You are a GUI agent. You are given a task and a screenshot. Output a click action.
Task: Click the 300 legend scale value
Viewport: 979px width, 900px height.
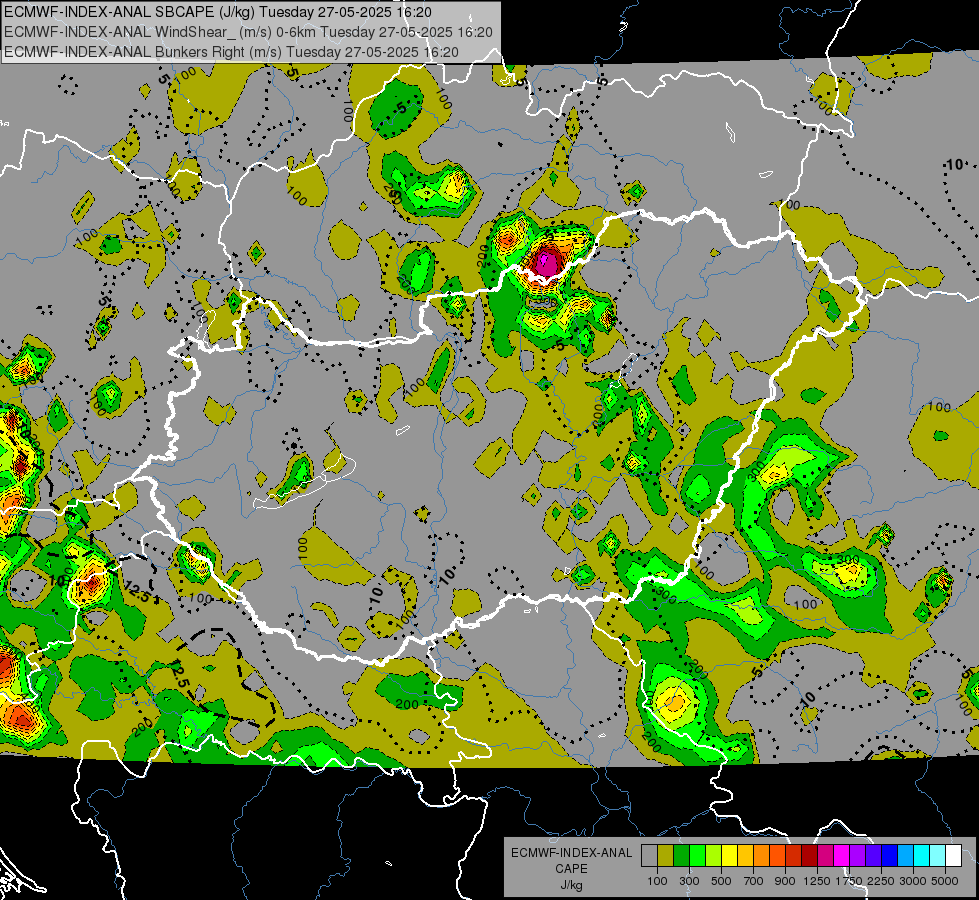689,881
